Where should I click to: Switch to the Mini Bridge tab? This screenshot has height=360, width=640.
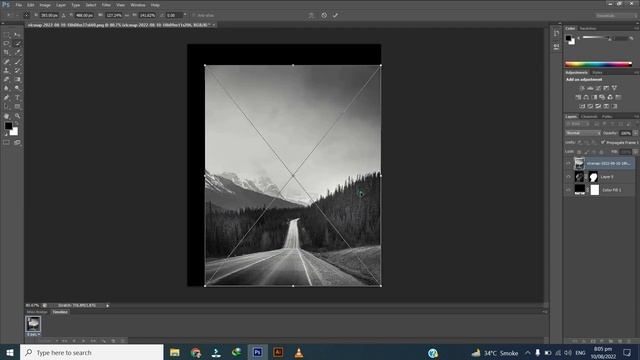tap(37, 312)
